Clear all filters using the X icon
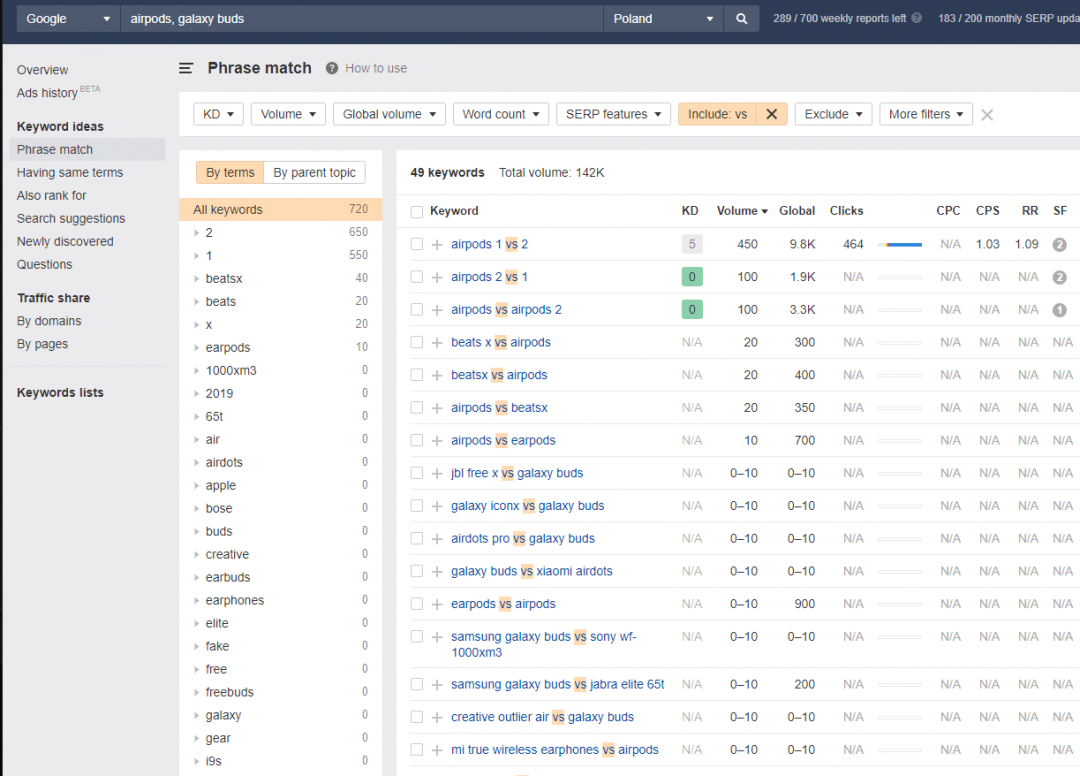The image size is (1080, 776). 986,114
